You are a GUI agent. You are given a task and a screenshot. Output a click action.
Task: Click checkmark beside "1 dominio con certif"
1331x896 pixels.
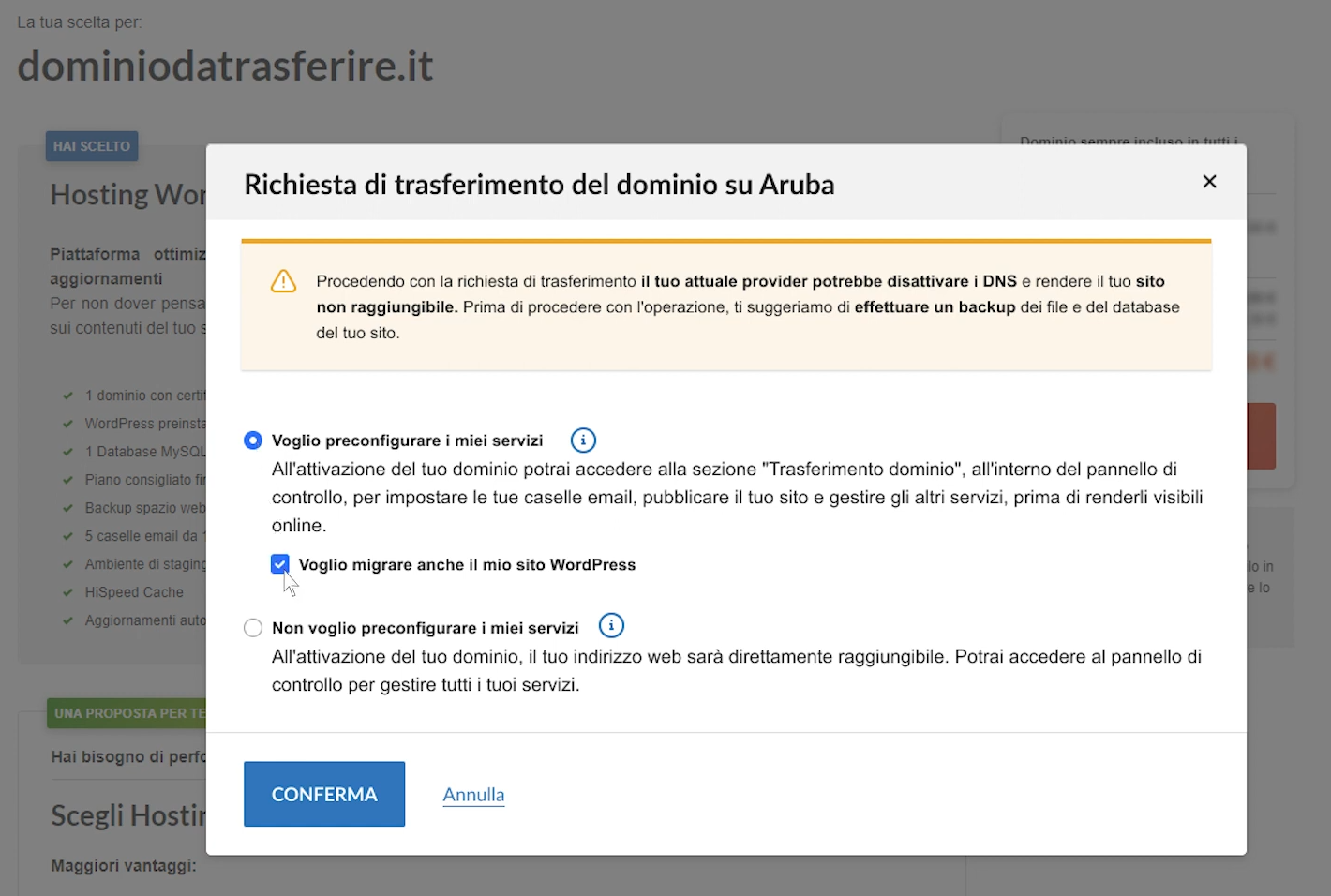point(67,396)
